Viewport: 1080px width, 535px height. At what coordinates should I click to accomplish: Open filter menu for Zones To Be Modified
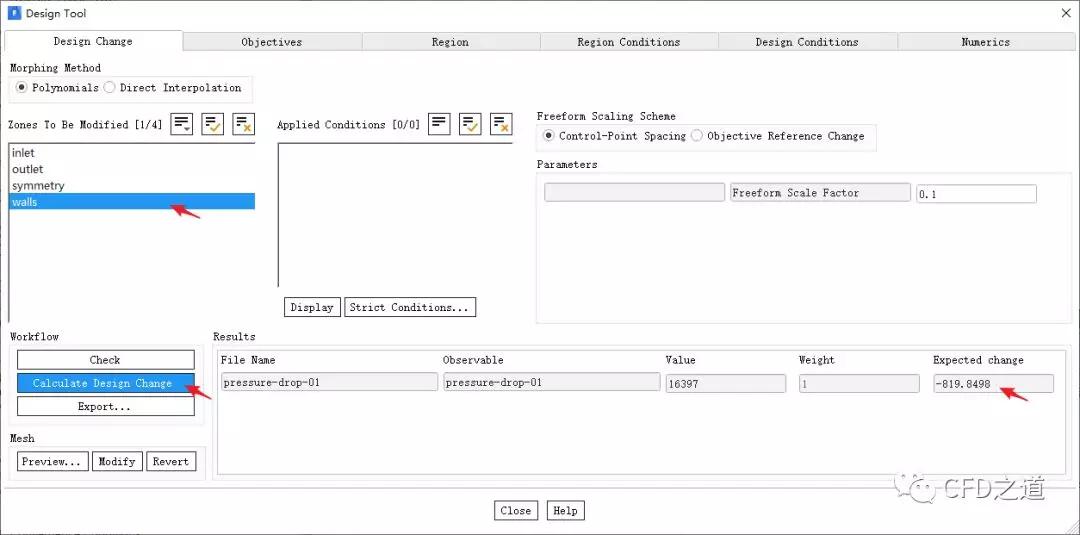point(181,125)
